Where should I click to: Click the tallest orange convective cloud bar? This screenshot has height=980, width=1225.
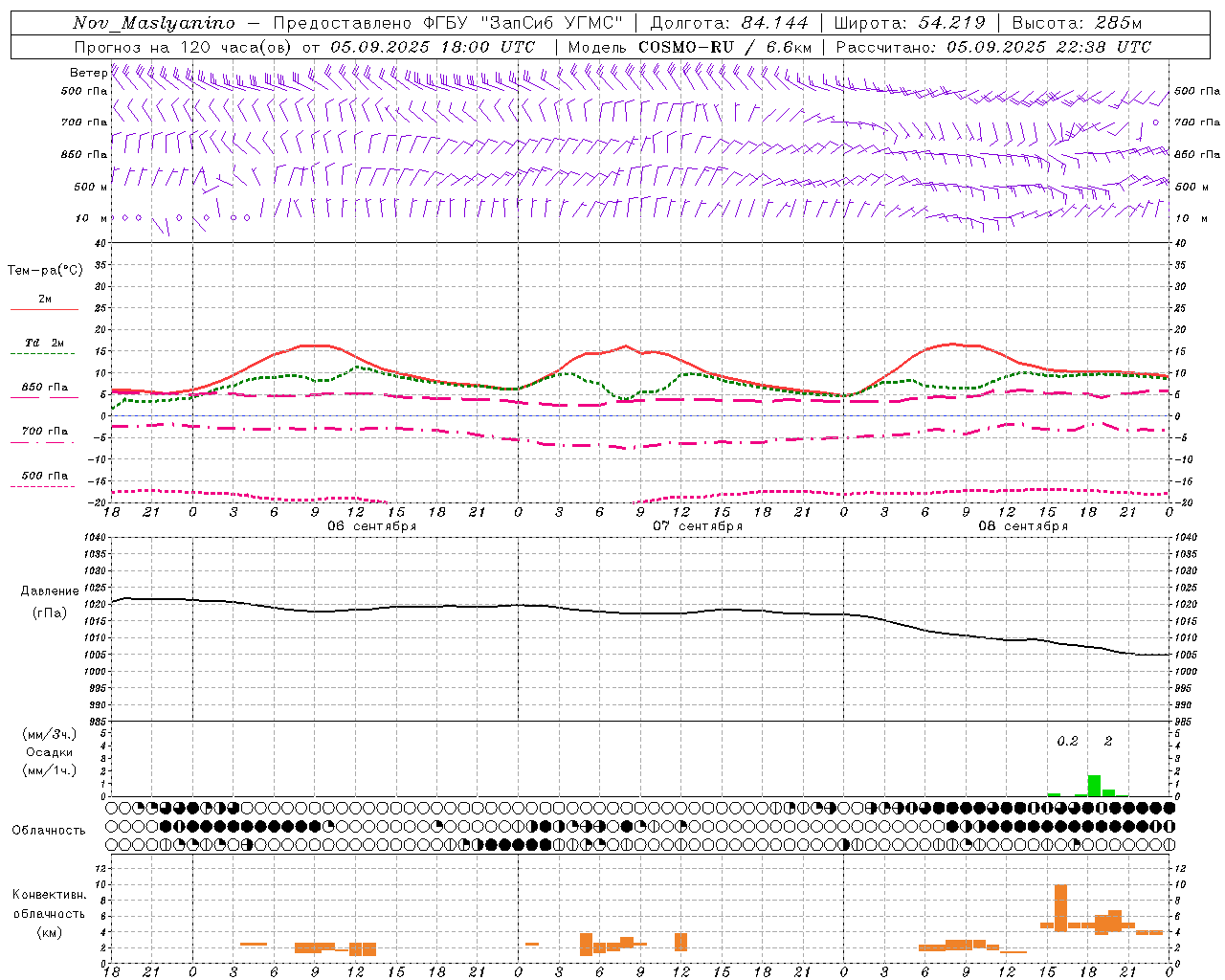click(1060, 907)
